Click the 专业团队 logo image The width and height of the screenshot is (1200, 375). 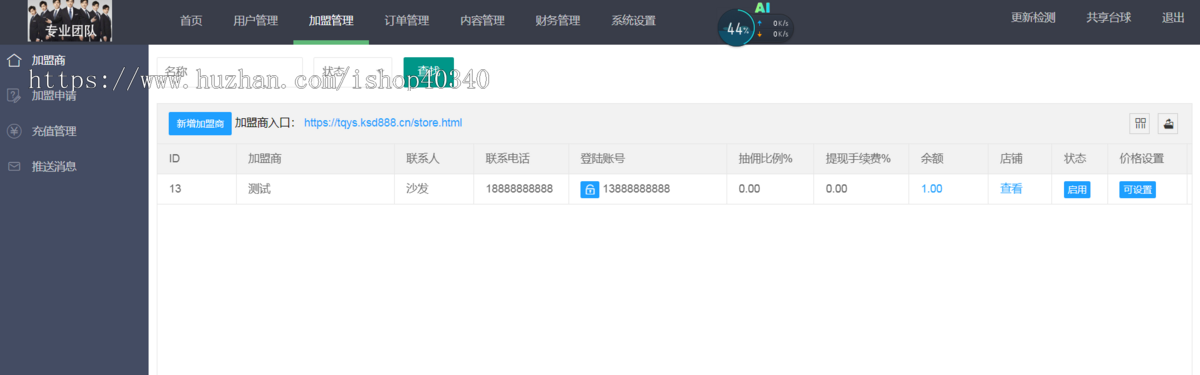coord(70,21)
